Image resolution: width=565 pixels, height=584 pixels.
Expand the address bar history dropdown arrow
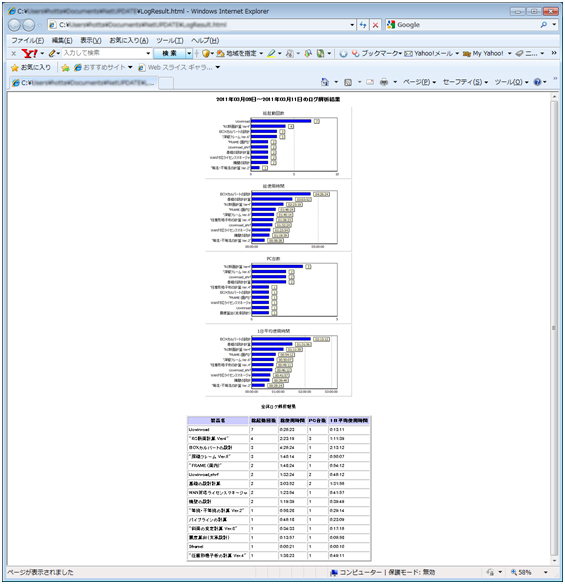[352, 25]
